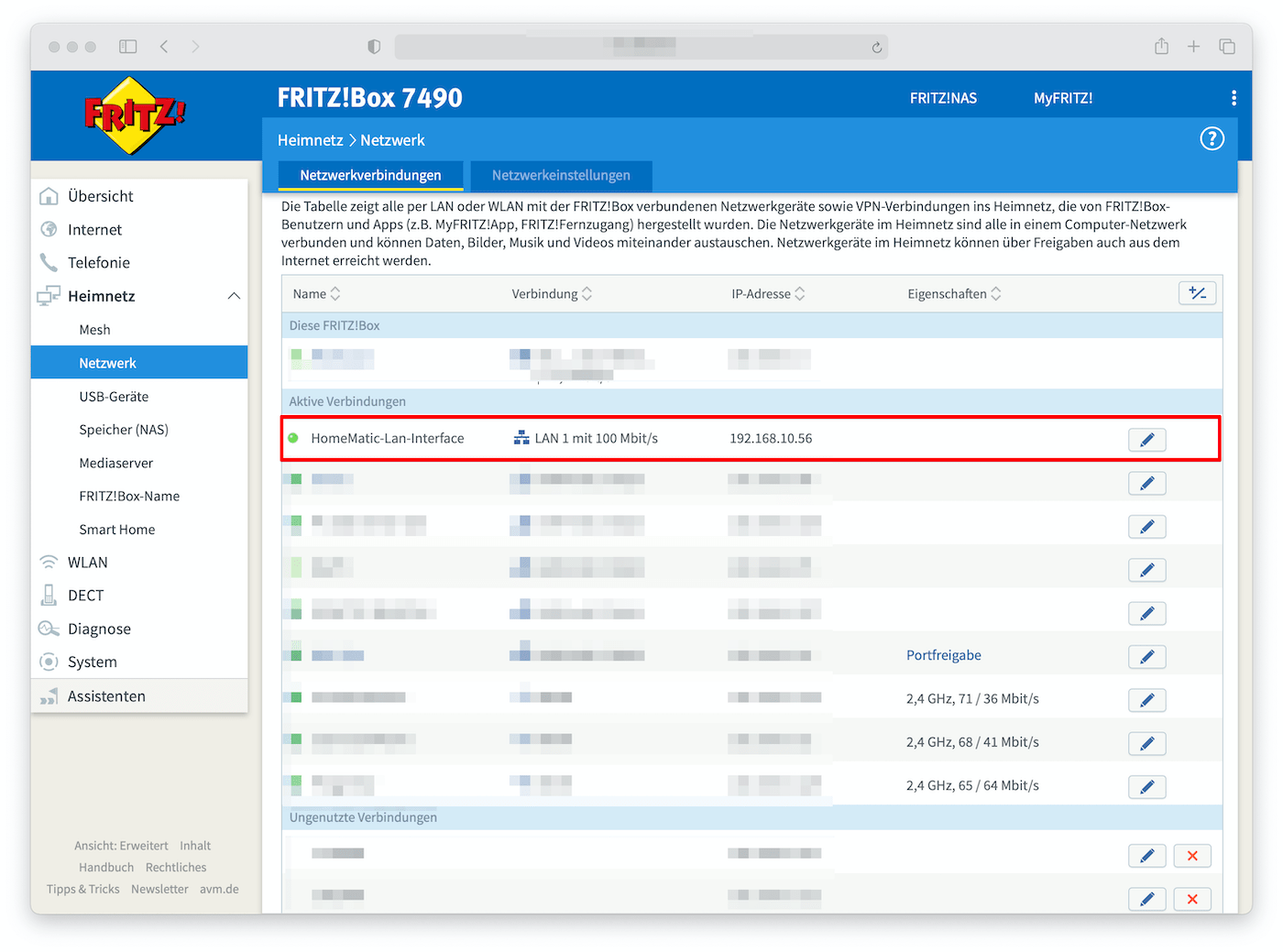This screenshot has height=952, width=1283.
Task: Switch to Netzwerkeinstellungen tab
Action: point(561,175)
